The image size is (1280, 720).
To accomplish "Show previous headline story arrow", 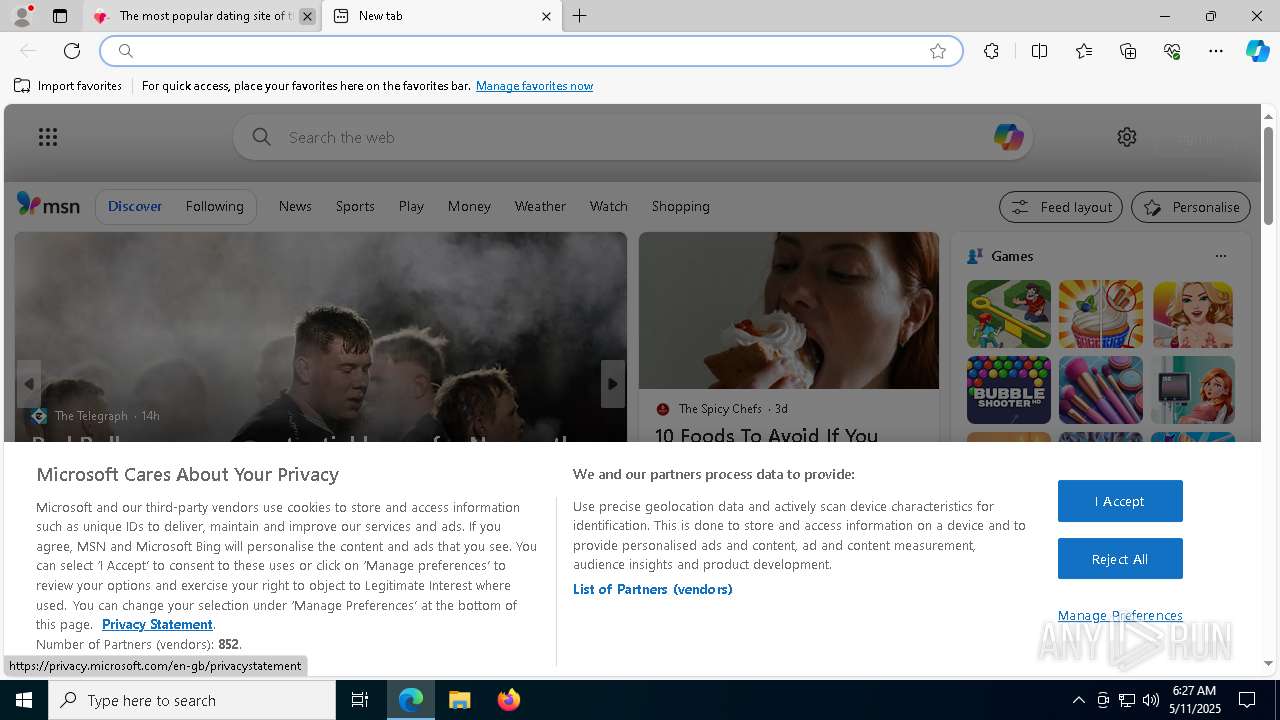I will coord(29,384).
